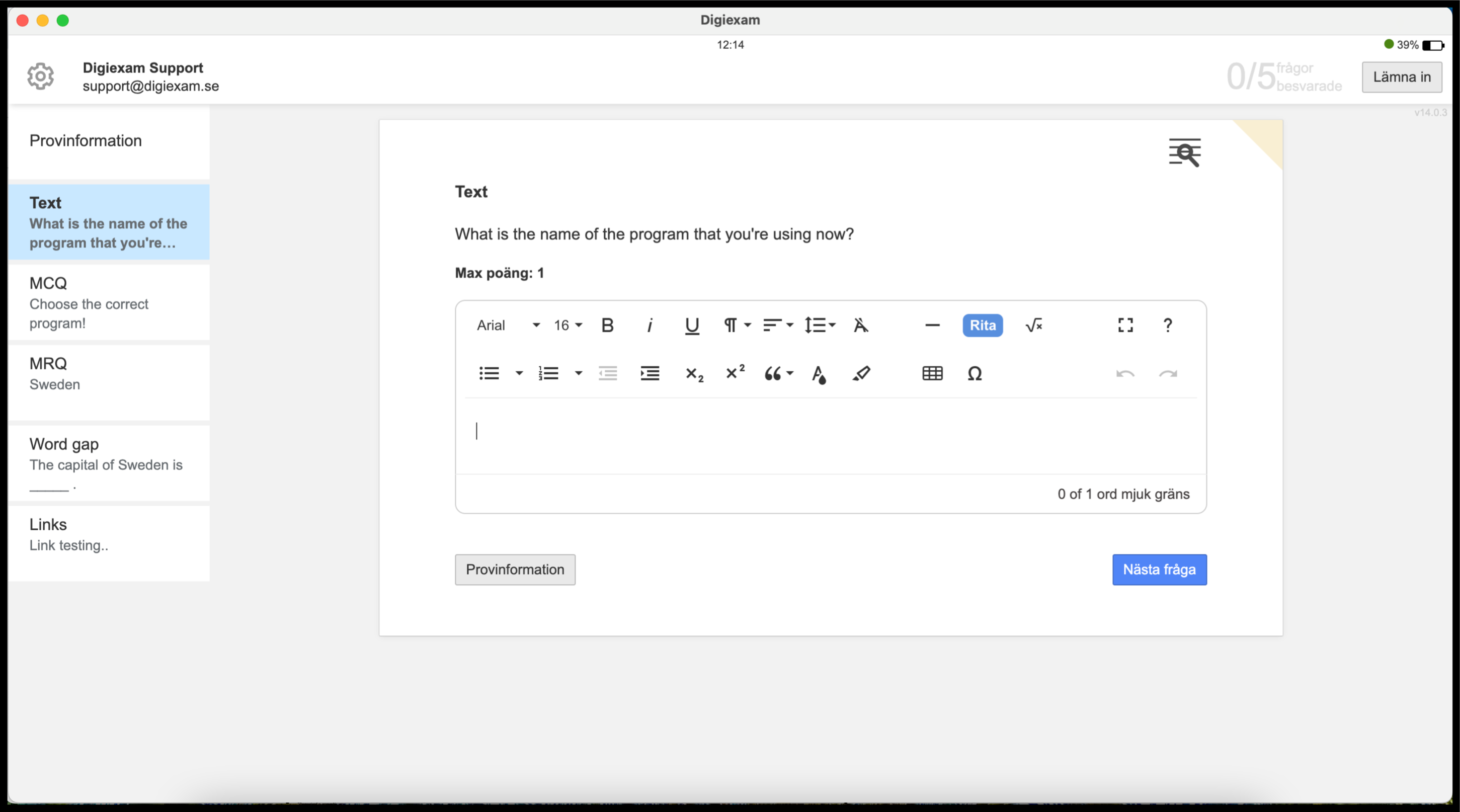1460x812 pixels.
Task: Expand bulleted list style options
Action: pyautogui.click(x=519, y=373)
